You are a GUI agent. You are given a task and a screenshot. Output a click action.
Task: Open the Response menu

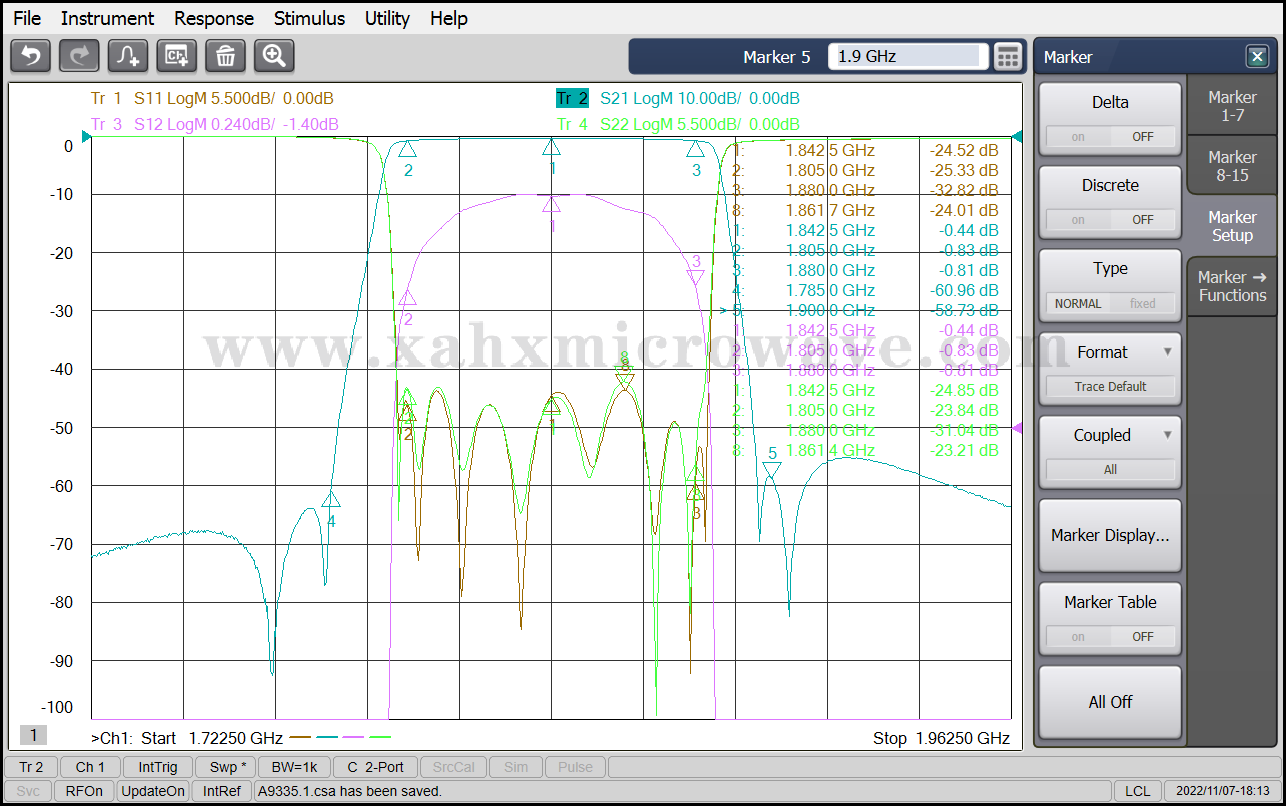(x=214, y=18)
